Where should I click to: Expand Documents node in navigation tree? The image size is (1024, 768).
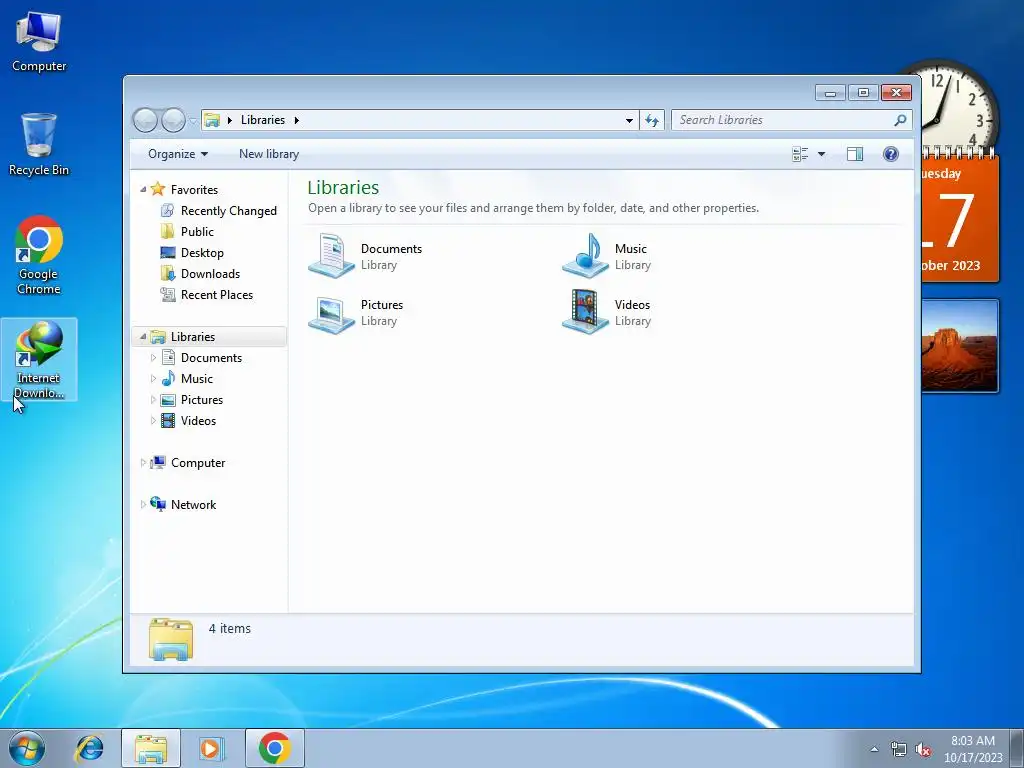[153, 357]
